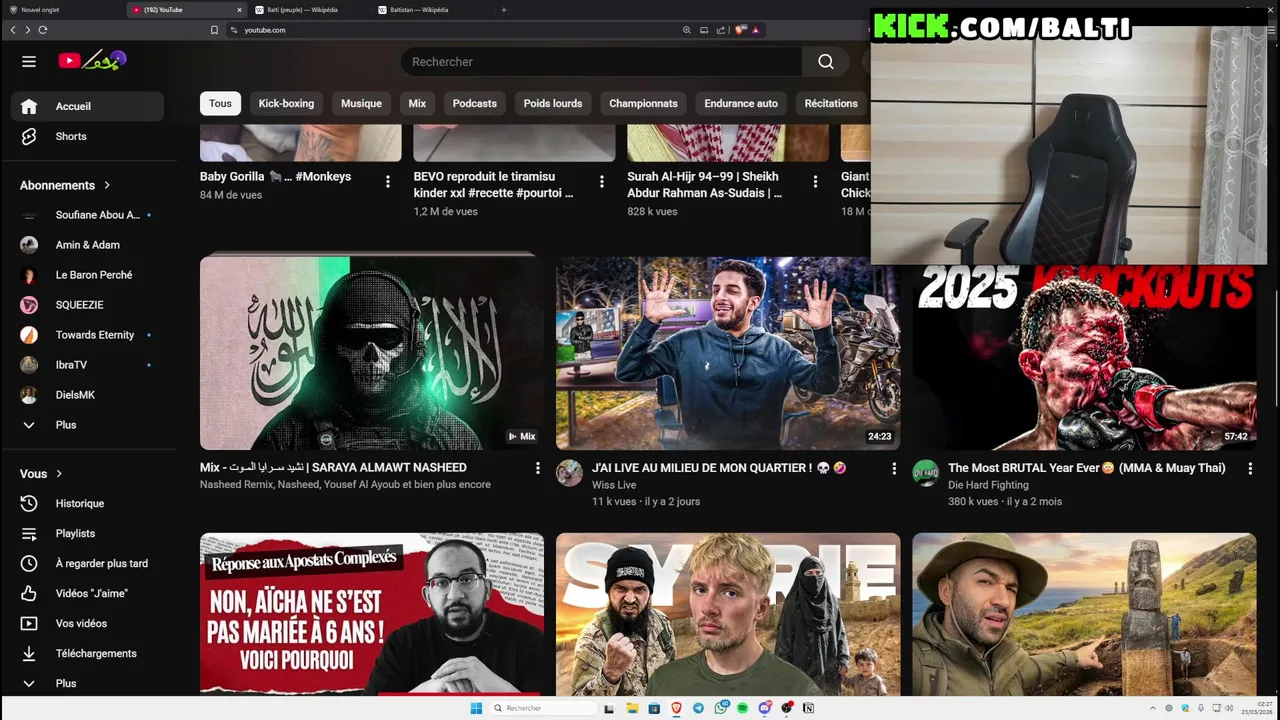The image size is (1280, 720).
Task: Open SQUEEZIE subscription channel
Action: pos(87,305)
